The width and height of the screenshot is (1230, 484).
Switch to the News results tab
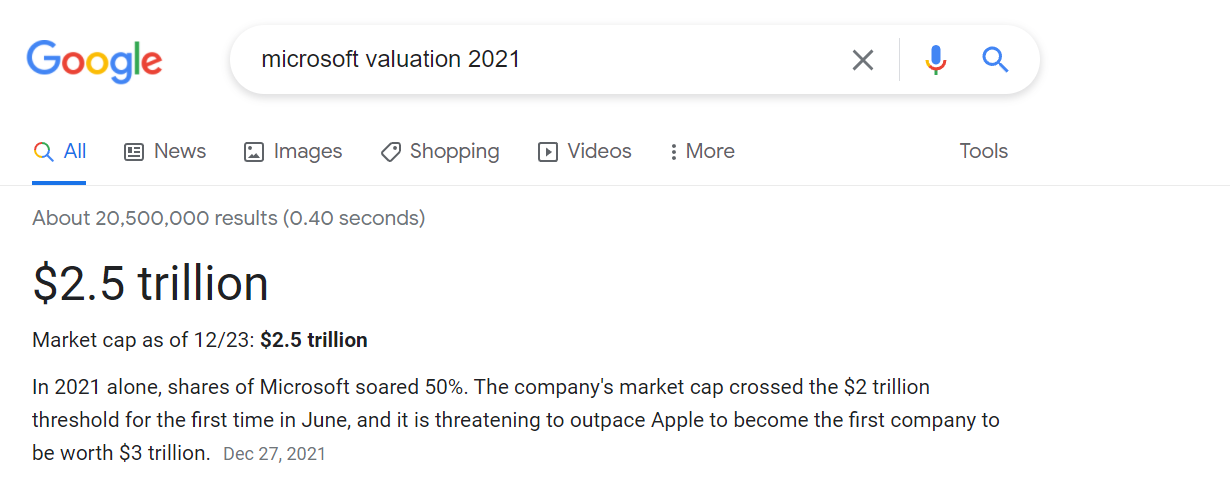point(165,151)
